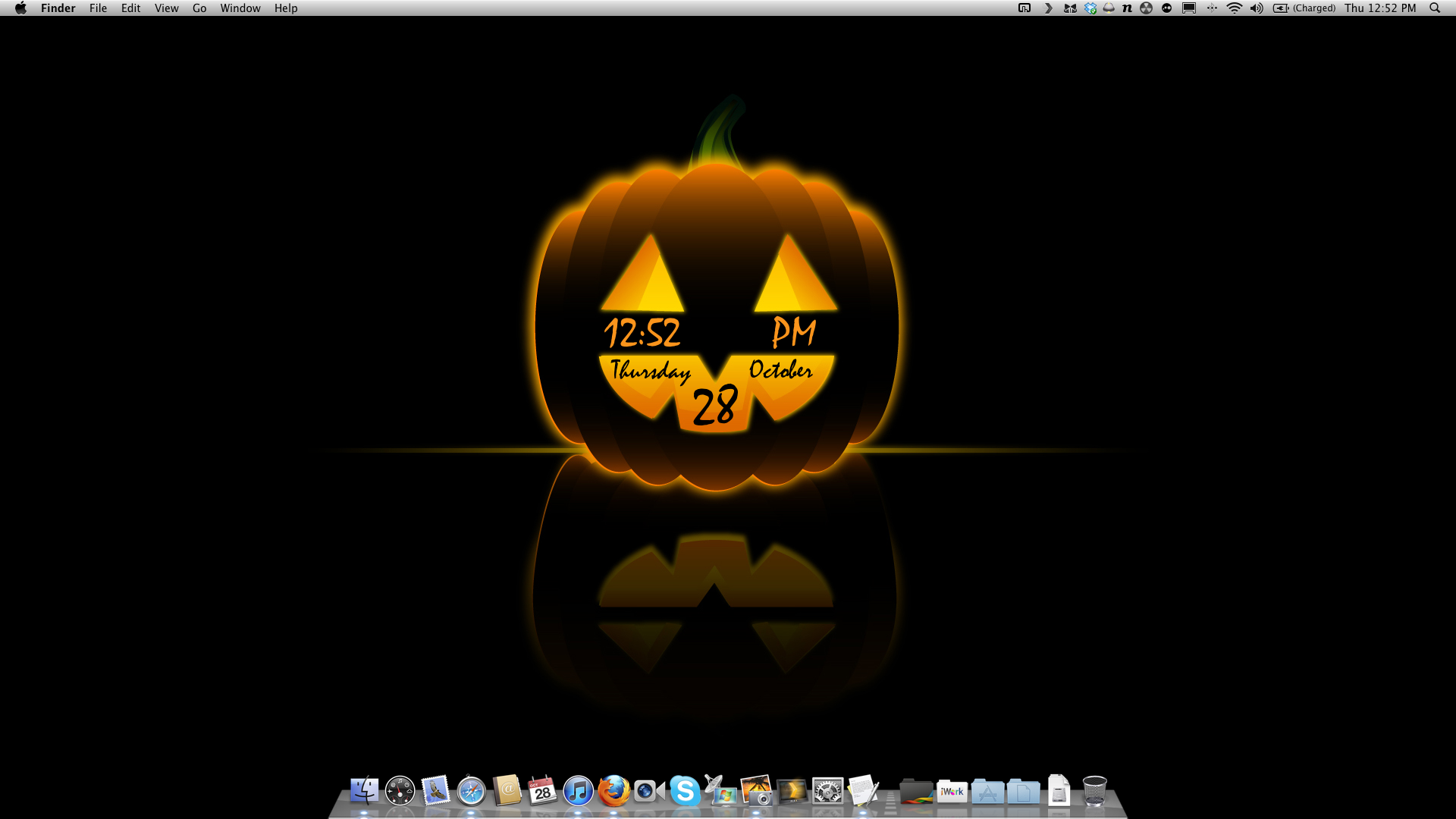Image resolution: width=1456 pixels, height=819 pixels.
Task: Open the File menu
Action: [98, 8]
